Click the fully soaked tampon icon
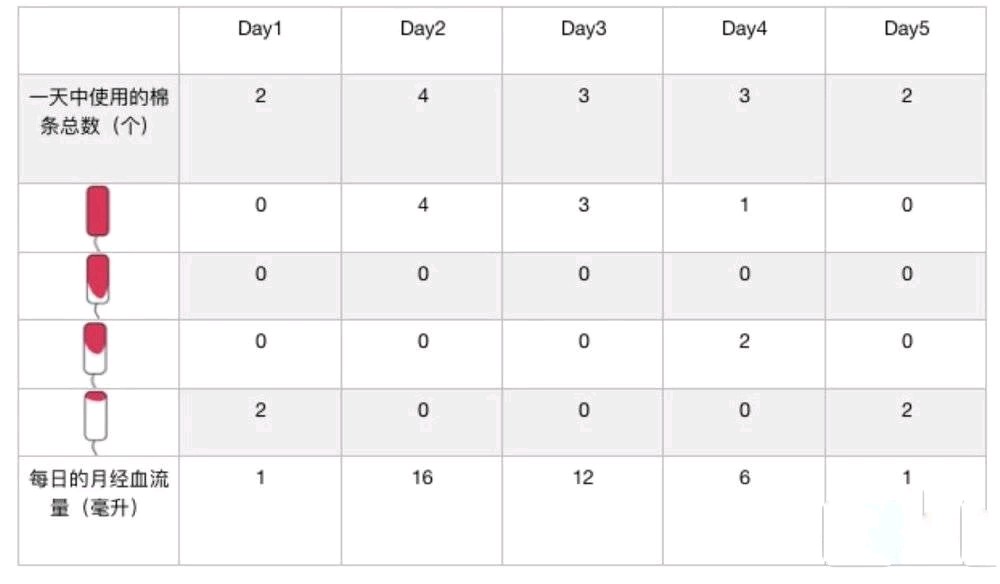This screenshot has width=1000, height=584. [98, 217]
